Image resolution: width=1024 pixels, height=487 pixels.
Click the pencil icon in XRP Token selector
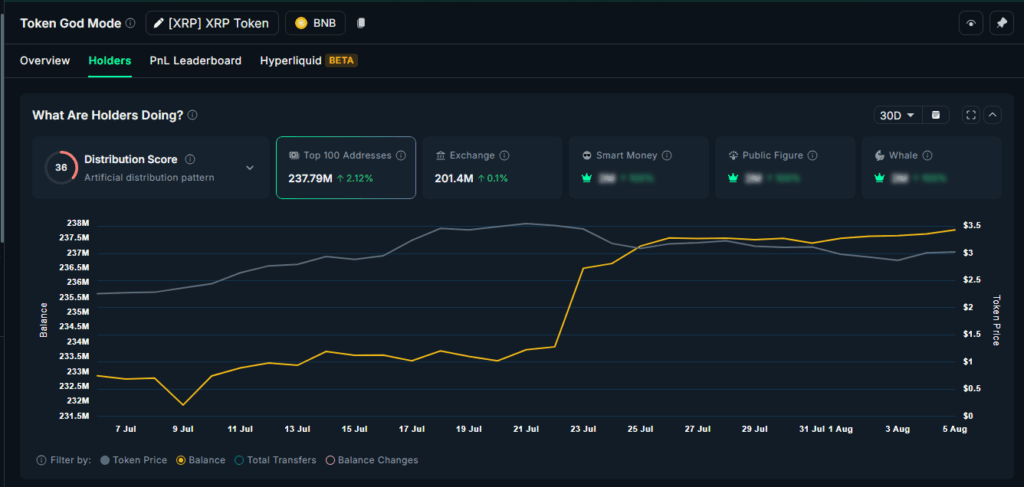coord(158,23)
